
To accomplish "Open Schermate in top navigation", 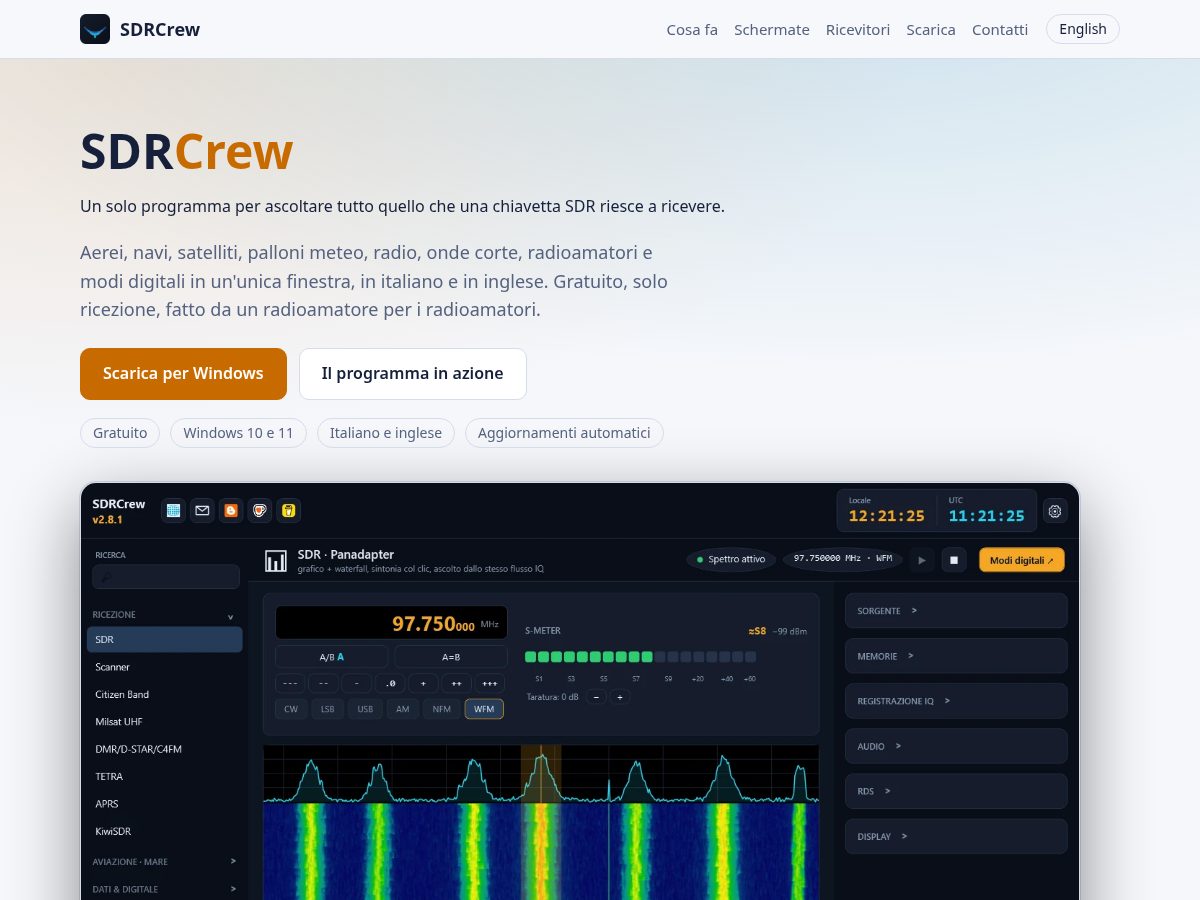I will [x=772, y=30].
